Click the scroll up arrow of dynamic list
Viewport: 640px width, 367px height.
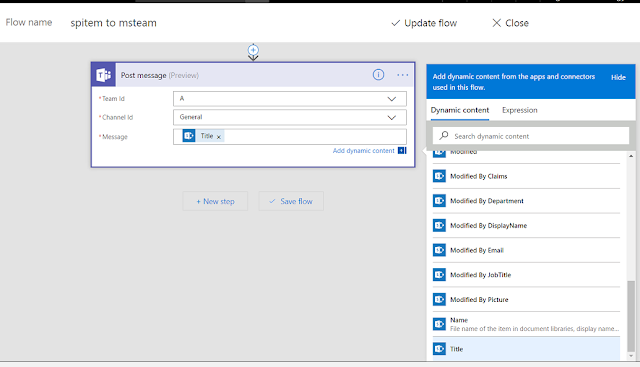pos(631,156)
